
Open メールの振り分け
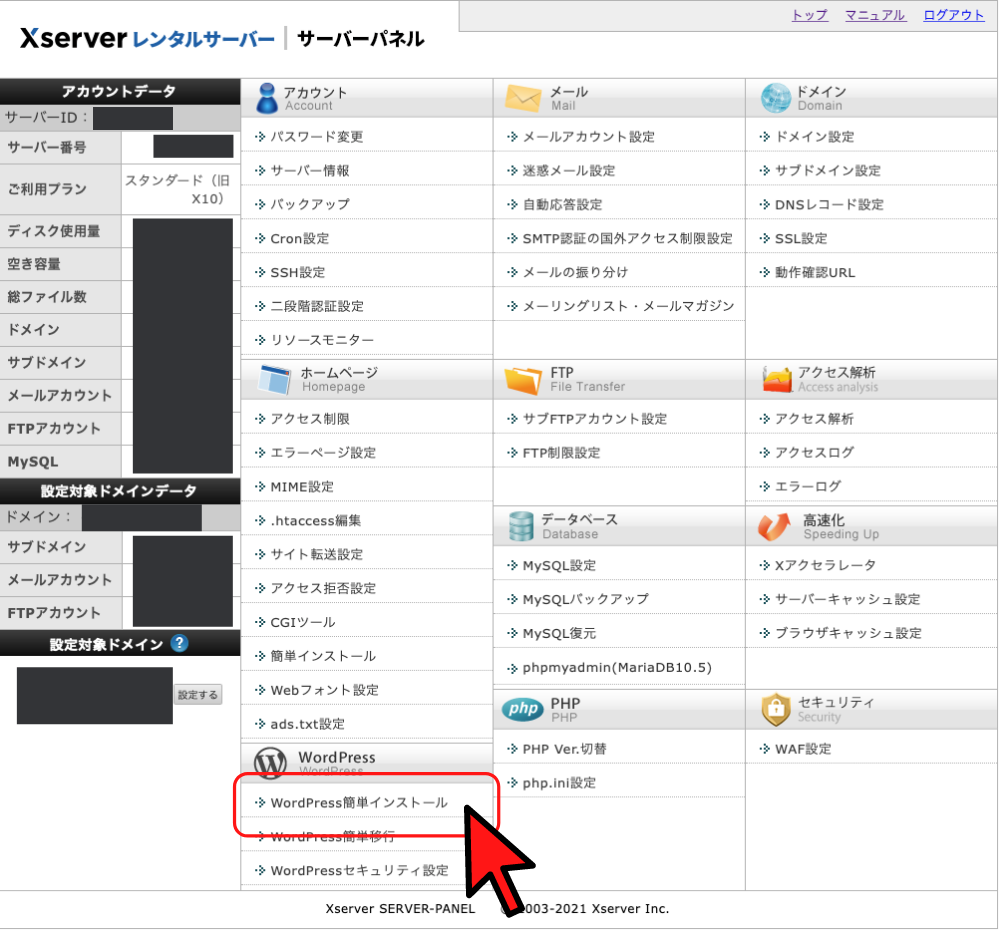(x=575, y=272)
